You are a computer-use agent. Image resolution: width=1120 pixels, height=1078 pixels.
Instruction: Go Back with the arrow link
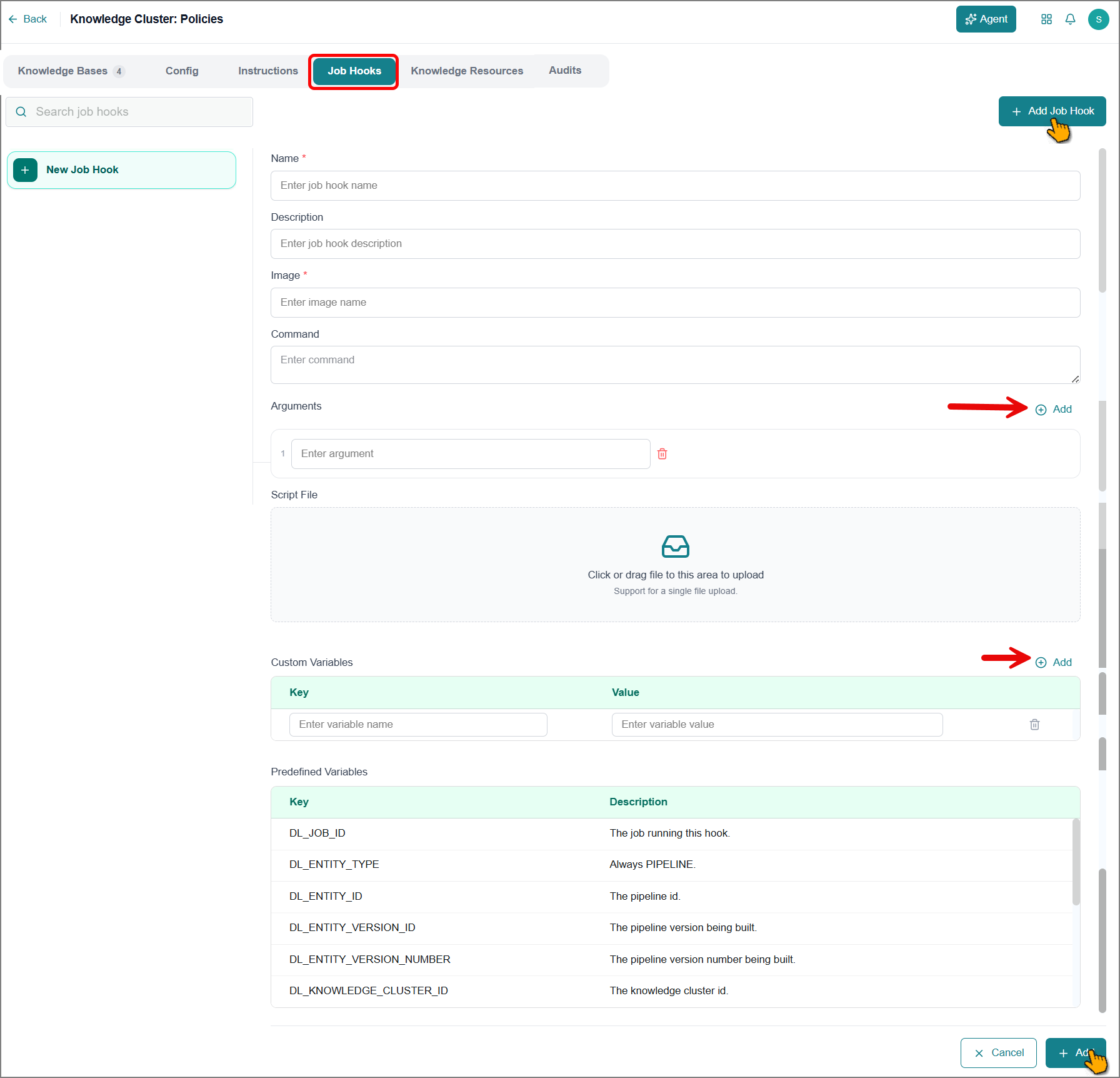(27, 19)
